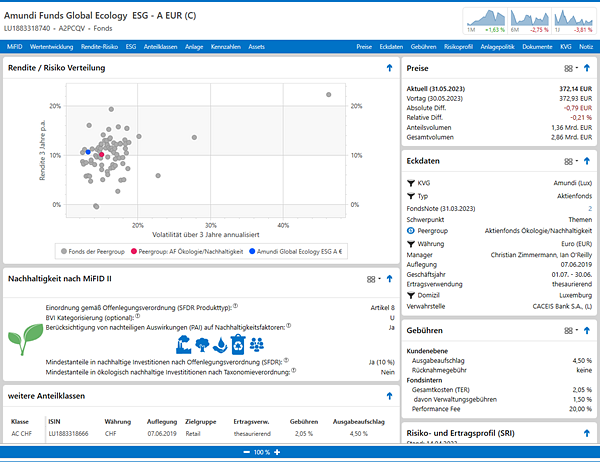This screenshot has height=462, width=600.
Task: Click up arrow in Risiko- und Ertragsprofil panel
Action: click(x=587, y=433)
